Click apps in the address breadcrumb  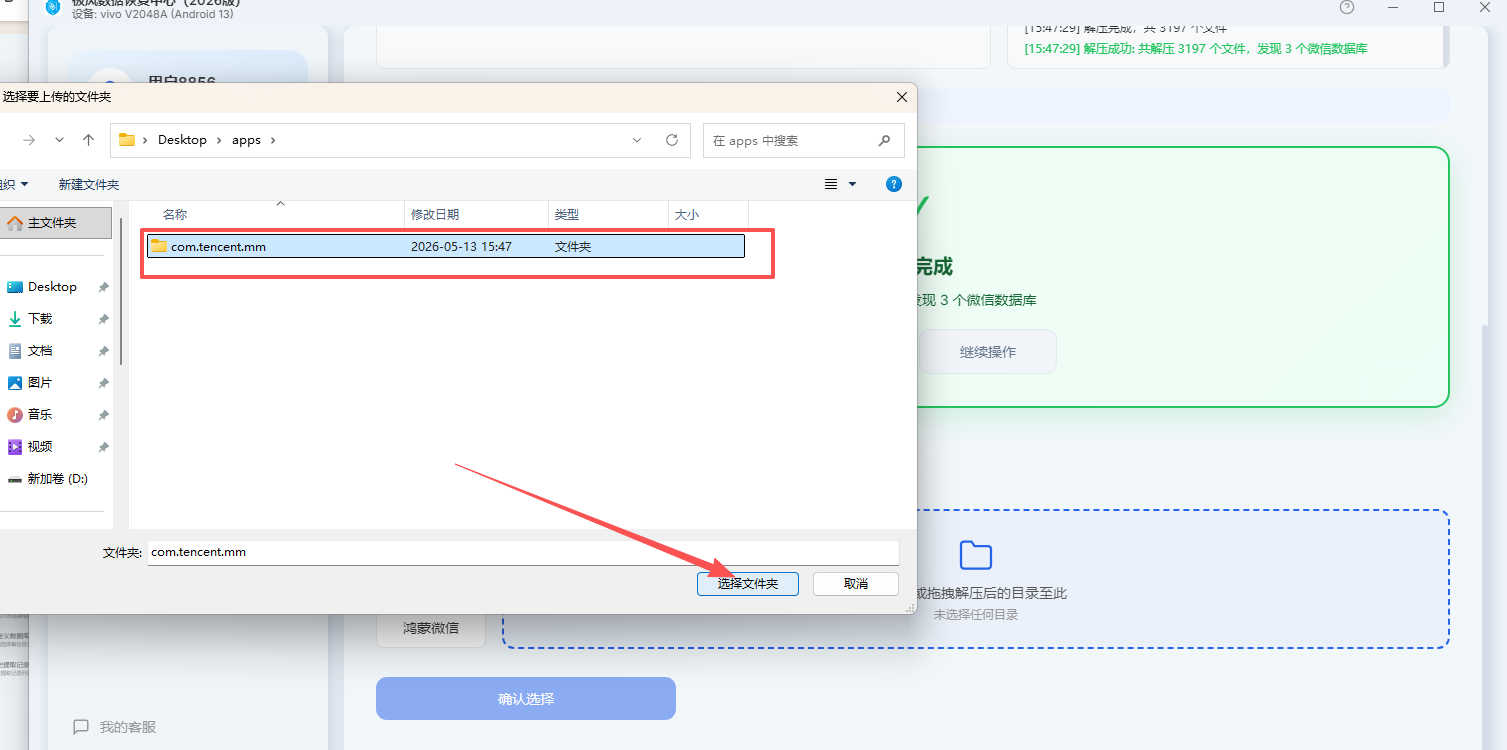tap(246, 140)
